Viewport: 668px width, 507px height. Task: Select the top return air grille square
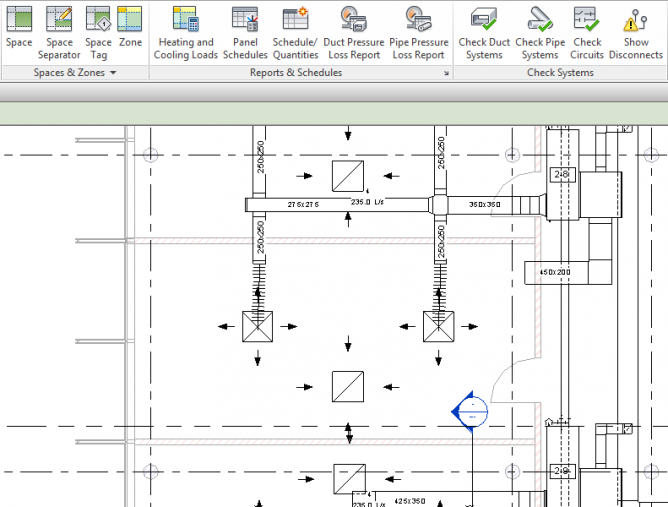pos(348,176)
